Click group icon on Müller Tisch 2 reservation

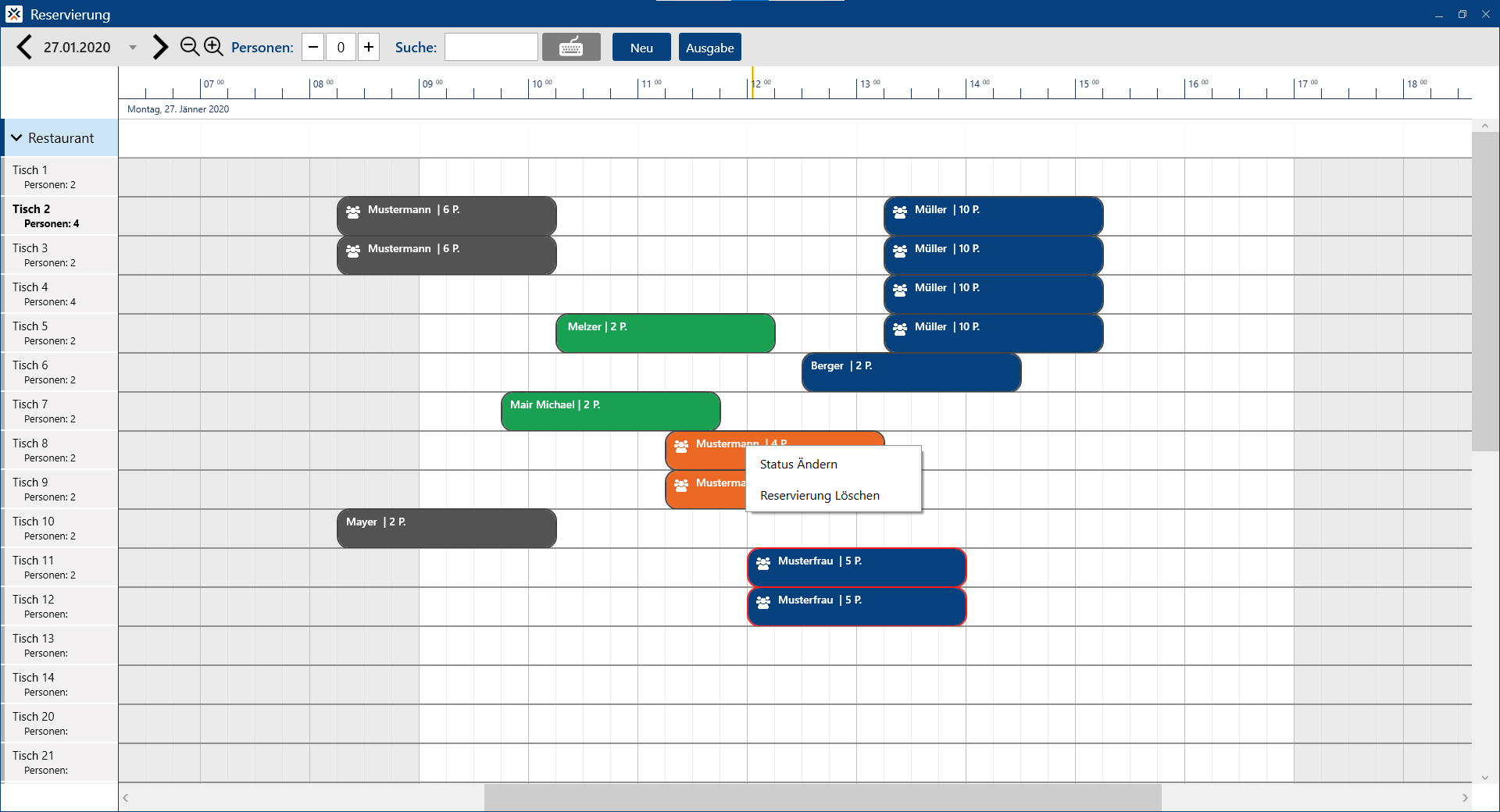point(900,212)
